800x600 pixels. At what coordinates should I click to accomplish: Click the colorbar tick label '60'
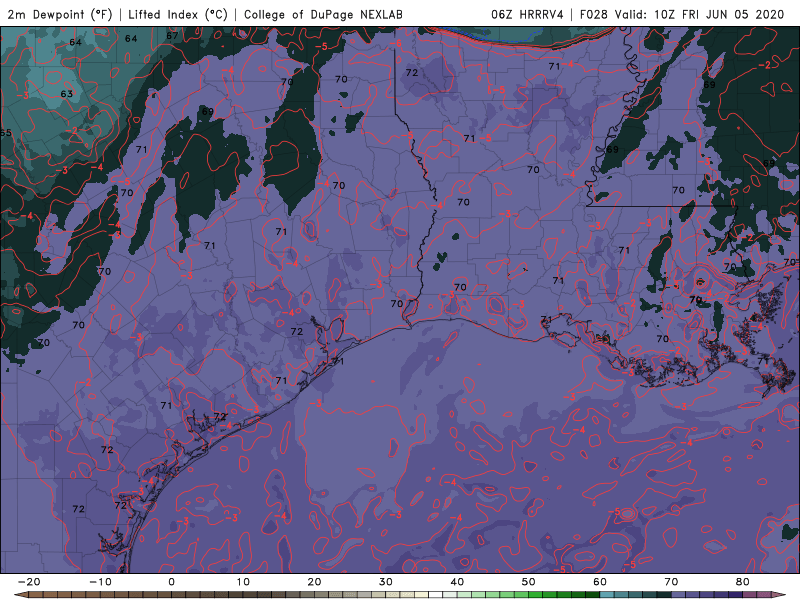[600, 582]
